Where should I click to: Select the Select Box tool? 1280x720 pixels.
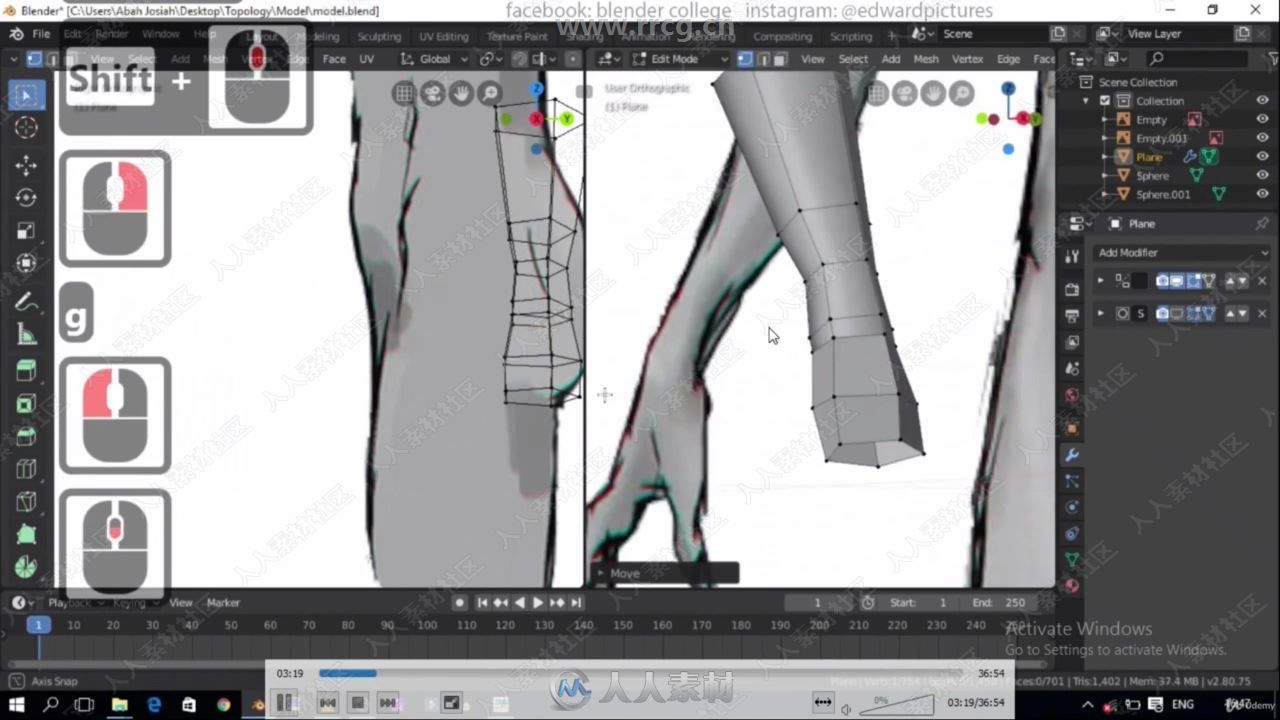pyautogui.click(x=26, y=96)
